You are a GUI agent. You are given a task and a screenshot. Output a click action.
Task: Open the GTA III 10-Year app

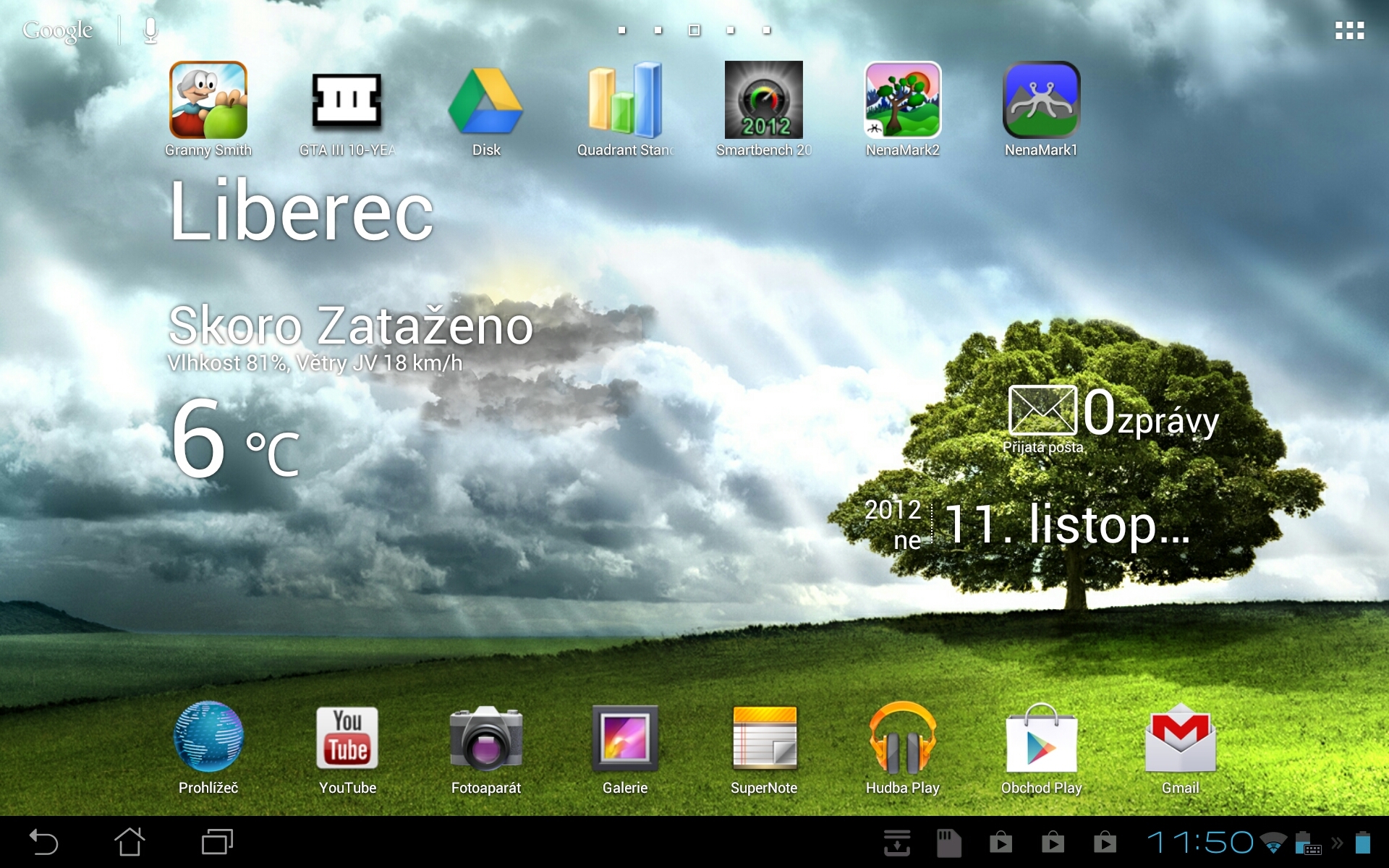pyautogui.click(x=347, y=101)
